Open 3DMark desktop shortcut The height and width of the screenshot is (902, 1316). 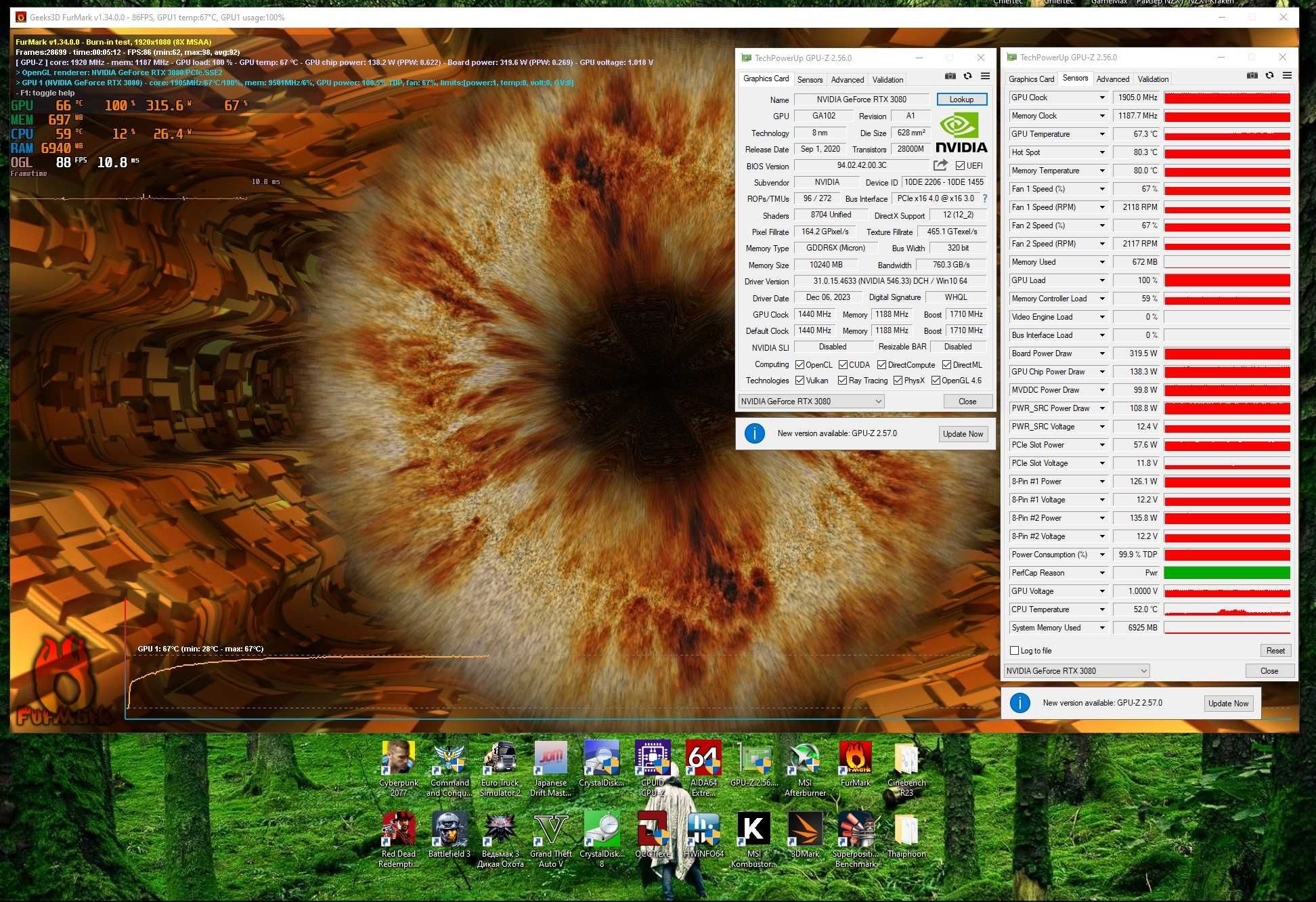coord(805,835)
